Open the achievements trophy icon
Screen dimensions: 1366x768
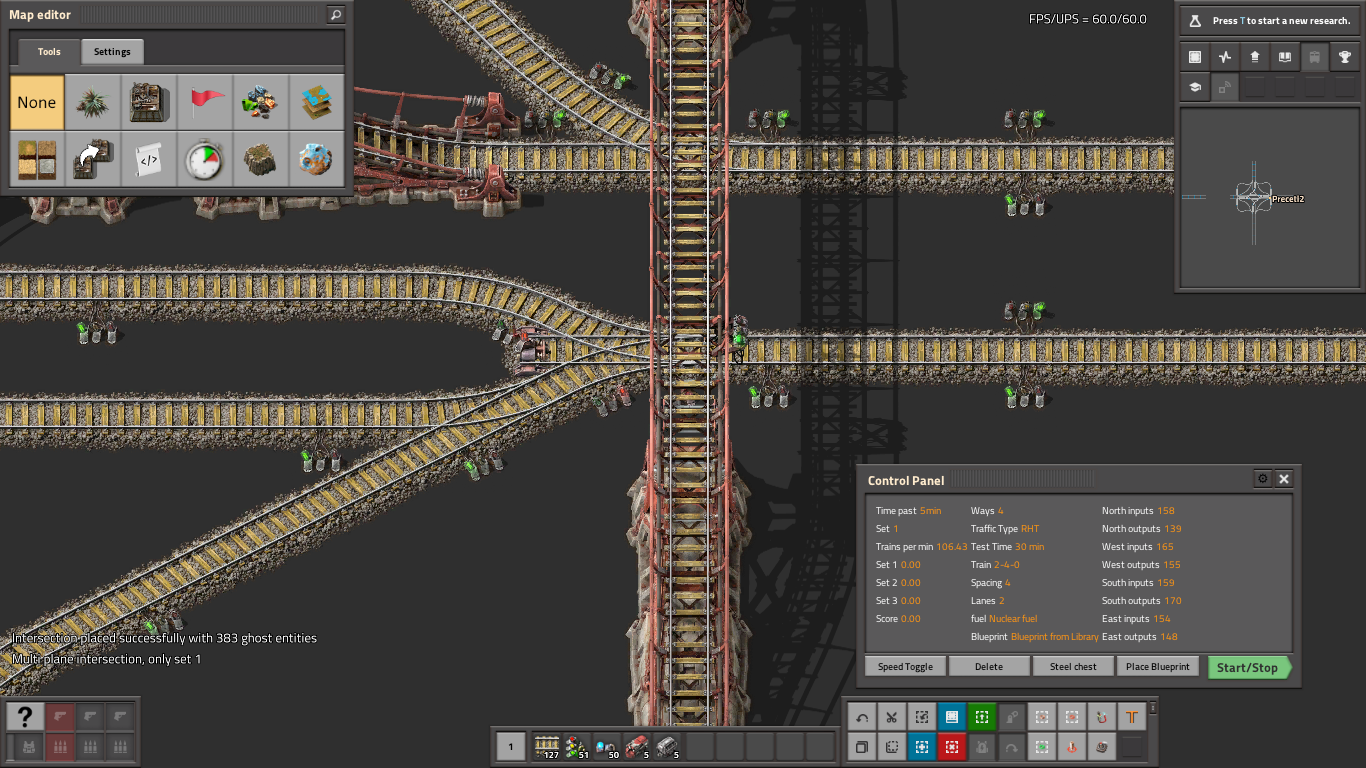[1346, 58]
